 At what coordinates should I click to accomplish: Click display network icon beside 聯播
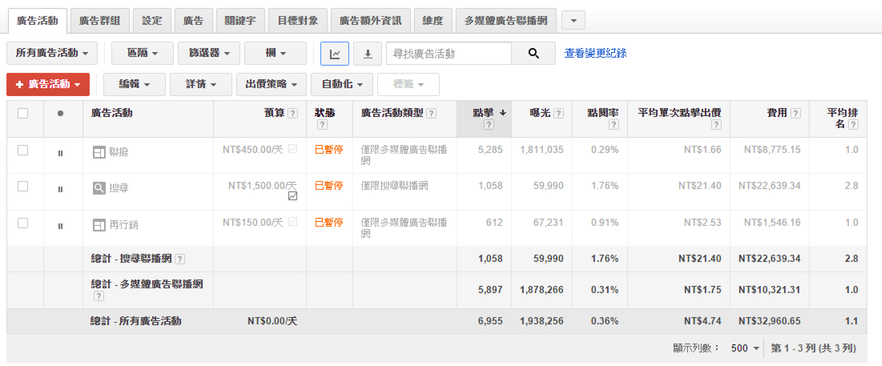point(99,152)
